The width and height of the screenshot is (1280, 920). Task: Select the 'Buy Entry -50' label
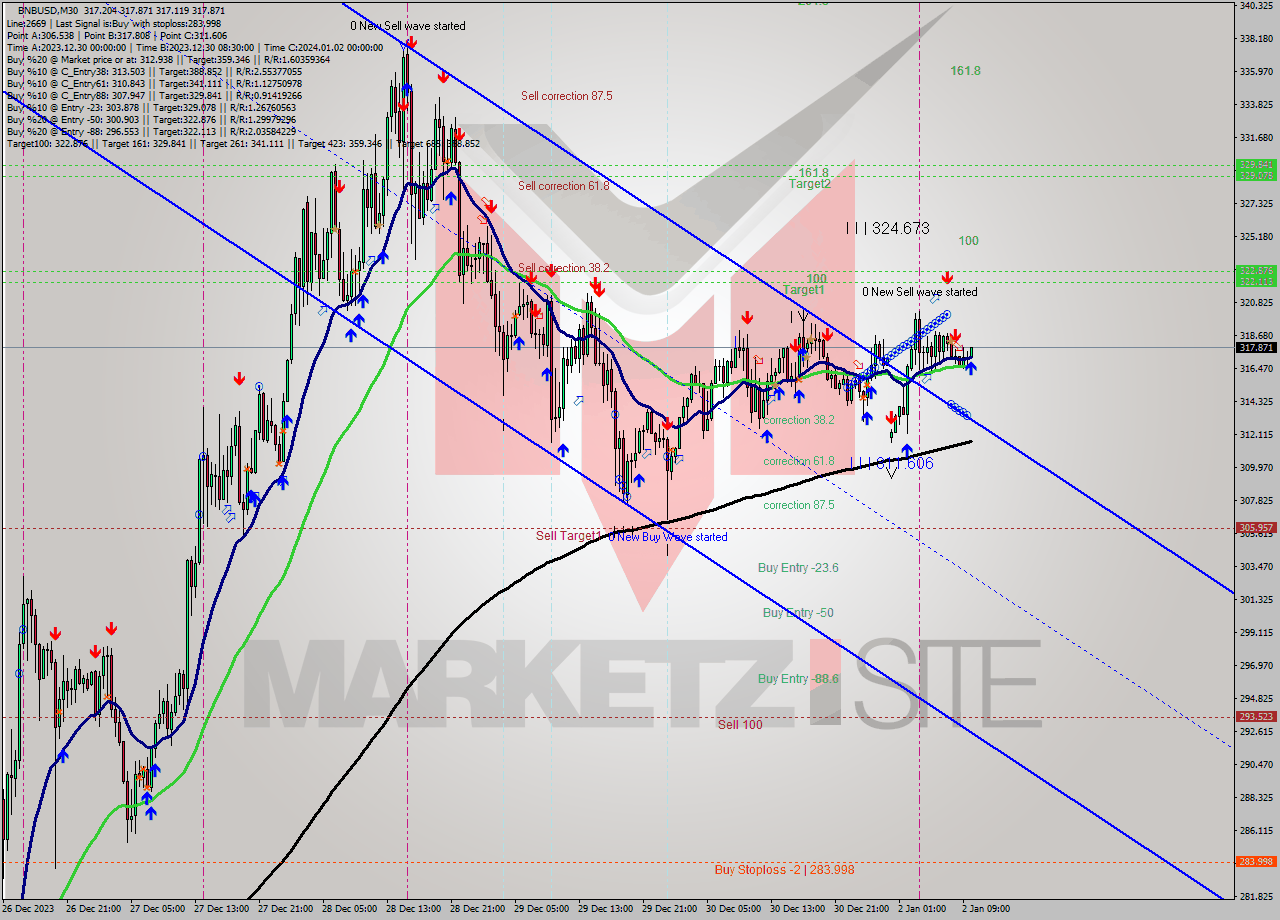click(798, 613)
